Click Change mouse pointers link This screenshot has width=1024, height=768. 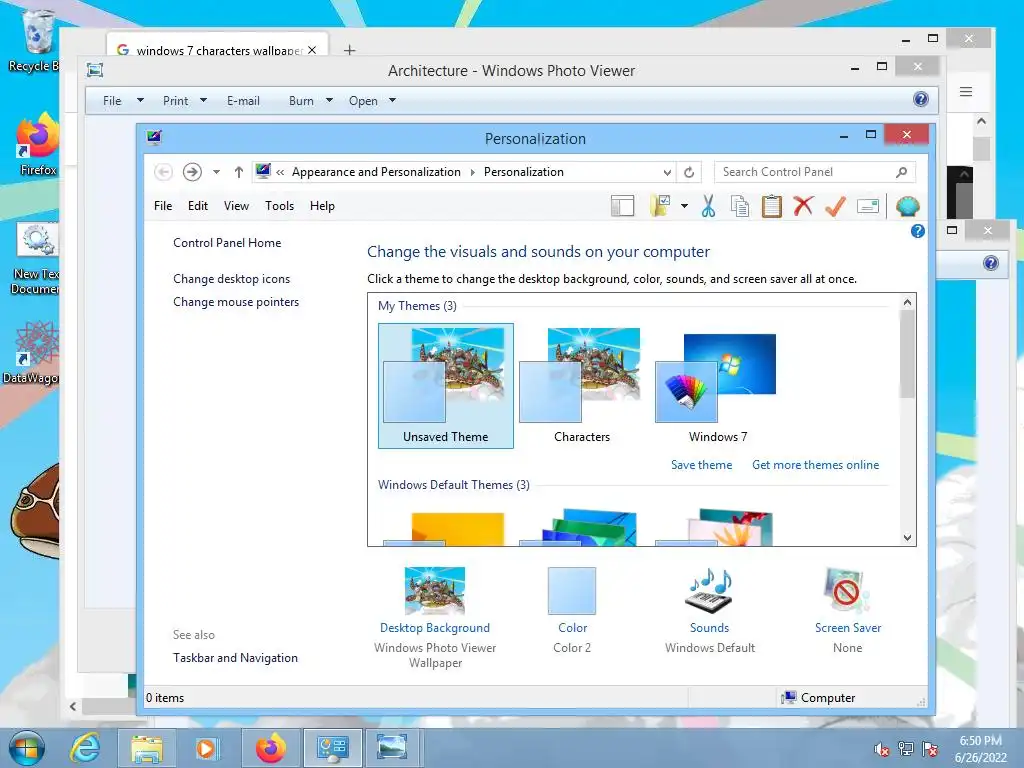[236, 302]
